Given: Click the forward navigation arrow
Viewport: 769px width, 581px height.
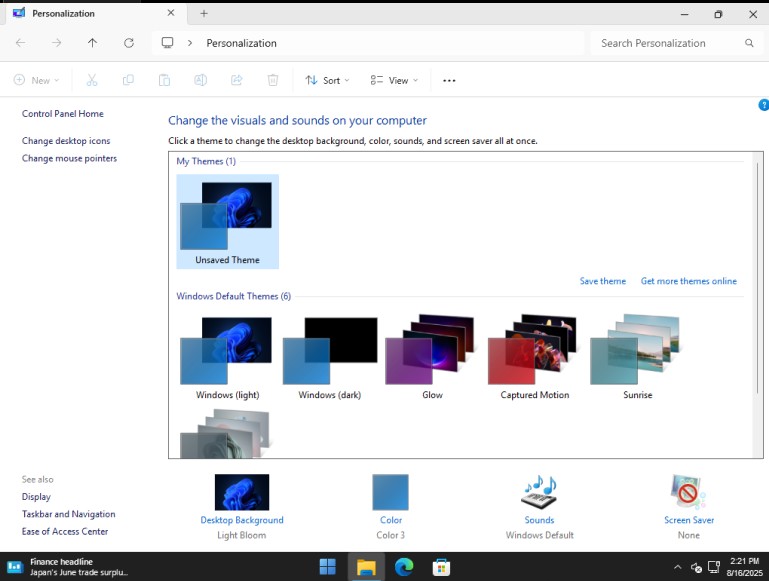Looking at the screenshot, I should (x=56, y=43).
